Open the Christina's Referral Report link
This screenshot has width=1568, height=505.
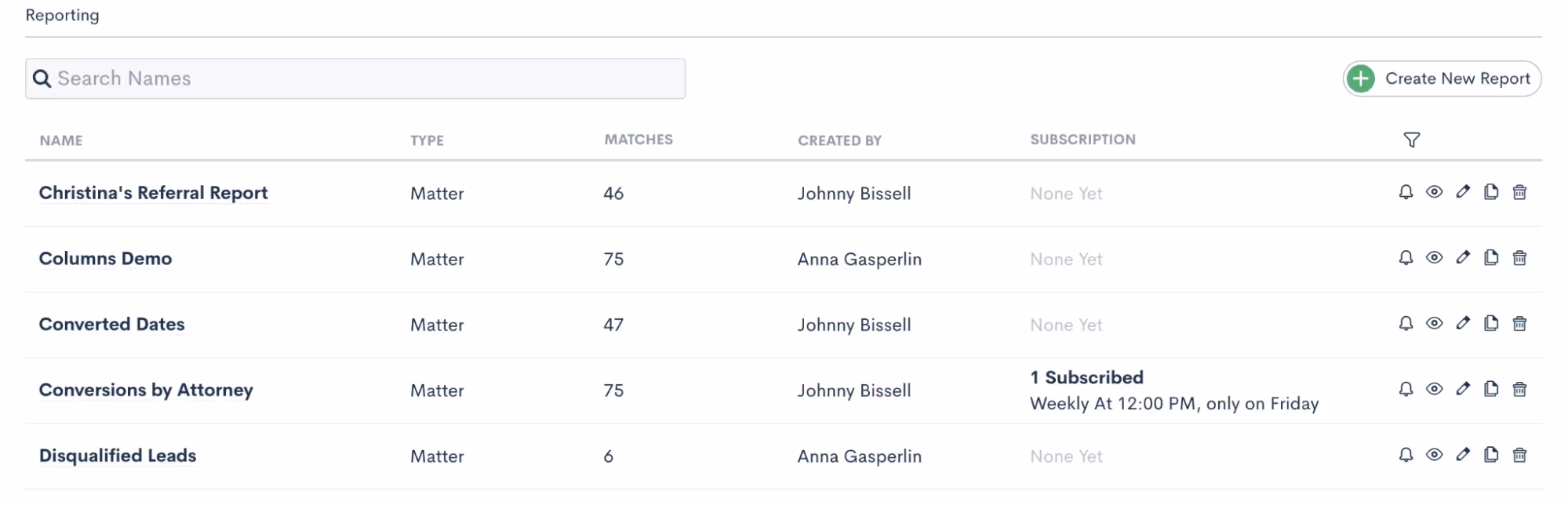click(x=153, y=193)
